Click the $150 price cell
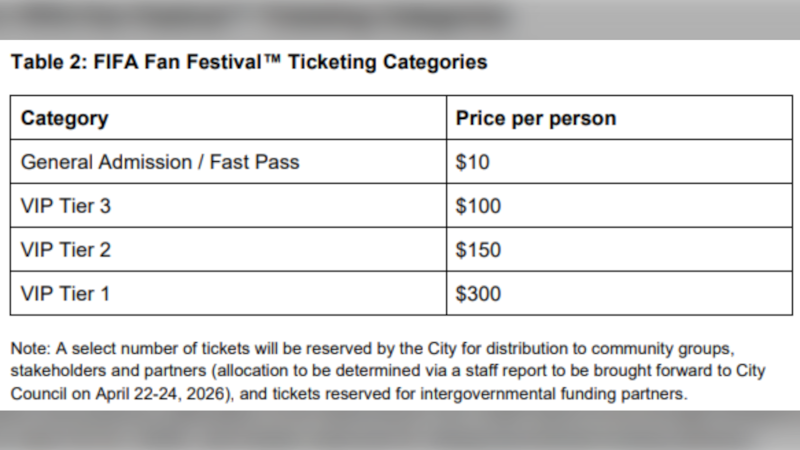 pyautogui.click(x=478, y=250)
